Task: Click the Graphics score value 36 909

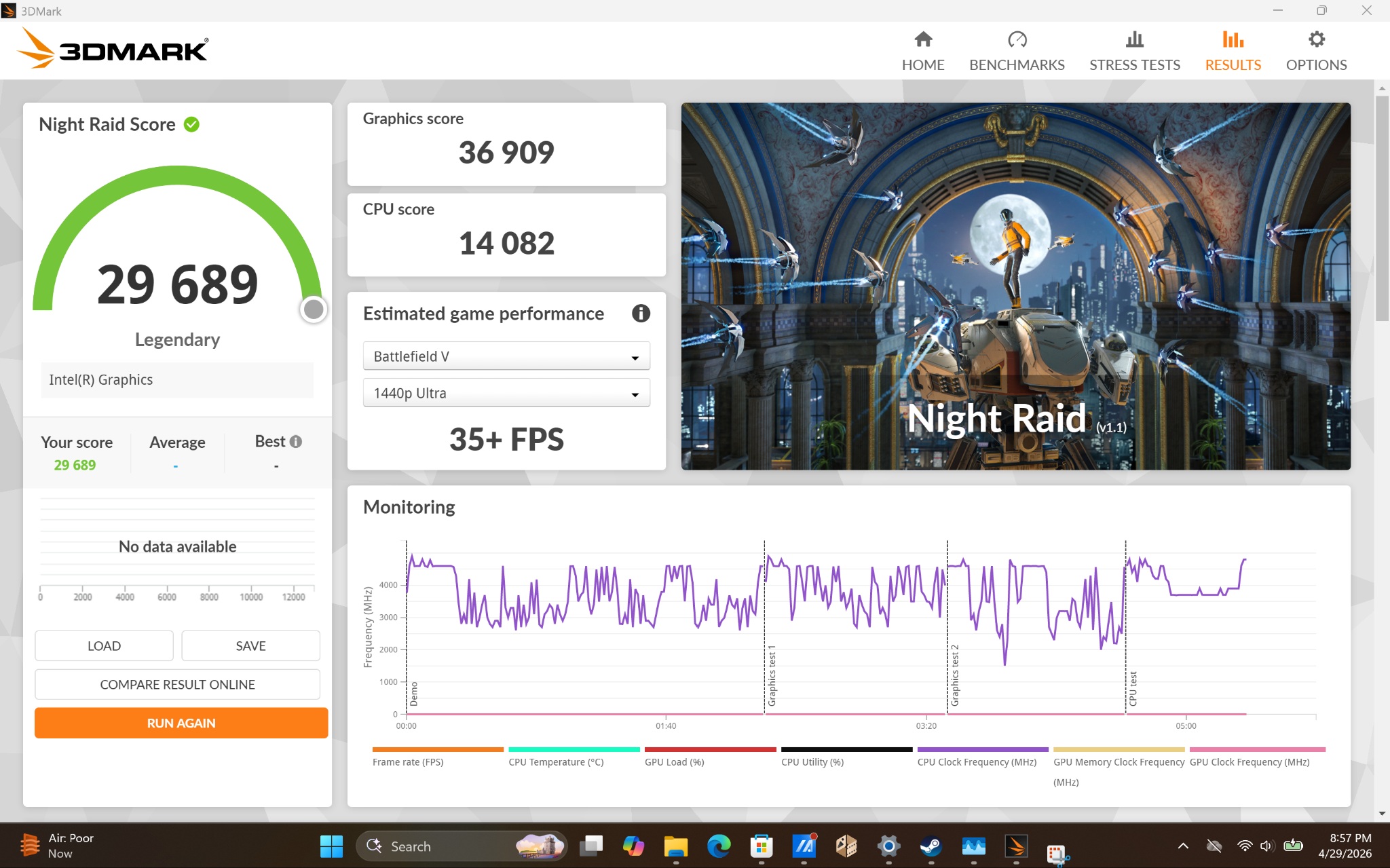Action: pos(506,152)
